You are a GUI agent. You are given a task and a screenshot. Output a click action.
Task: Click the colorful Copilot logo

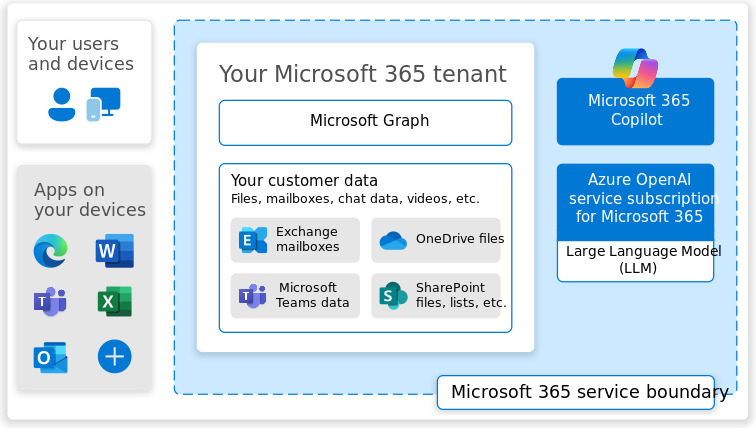click(635, 68)
